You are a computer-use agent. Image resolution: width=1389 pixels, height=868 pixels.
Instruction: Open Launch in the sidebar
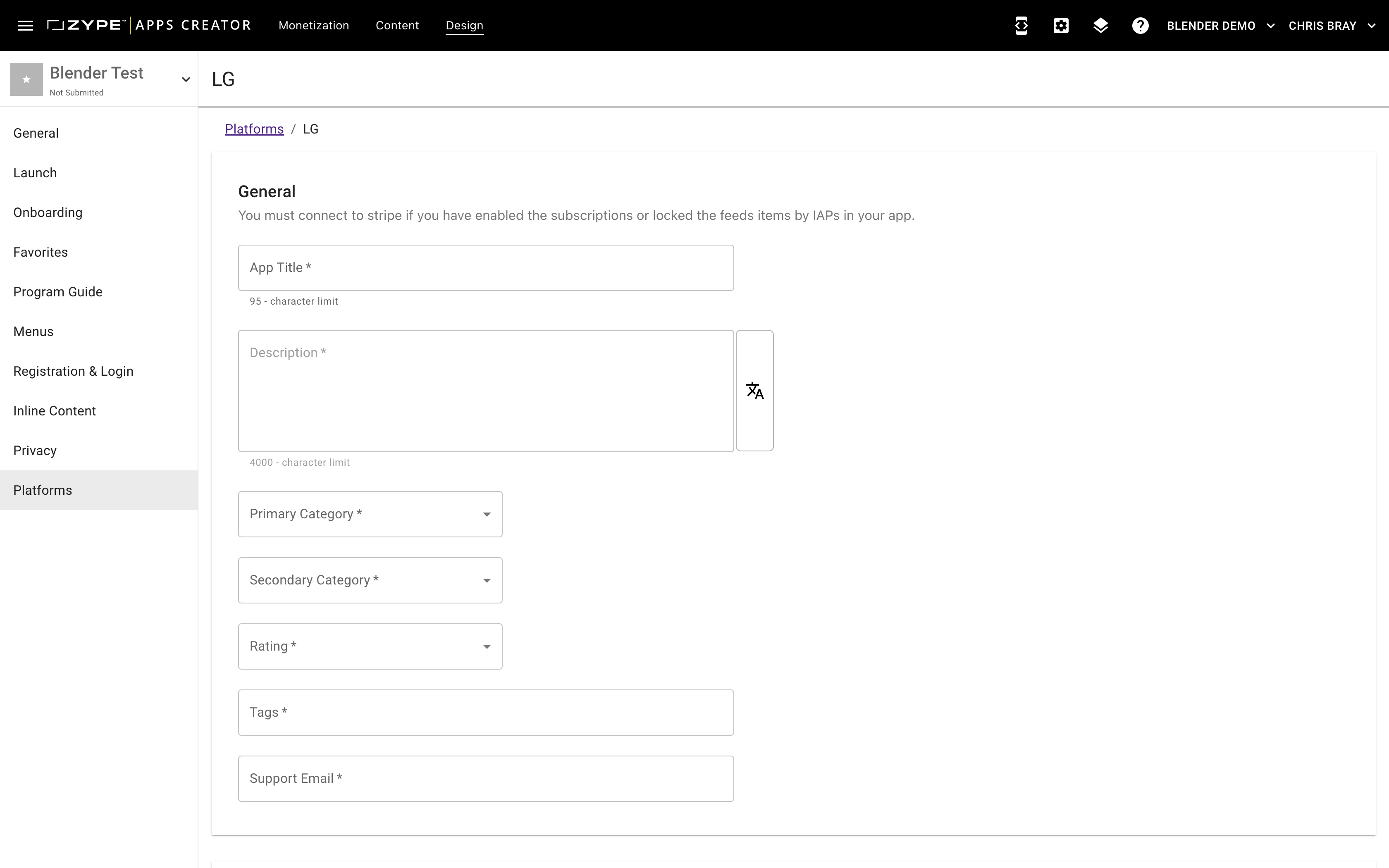coord(99,173)
